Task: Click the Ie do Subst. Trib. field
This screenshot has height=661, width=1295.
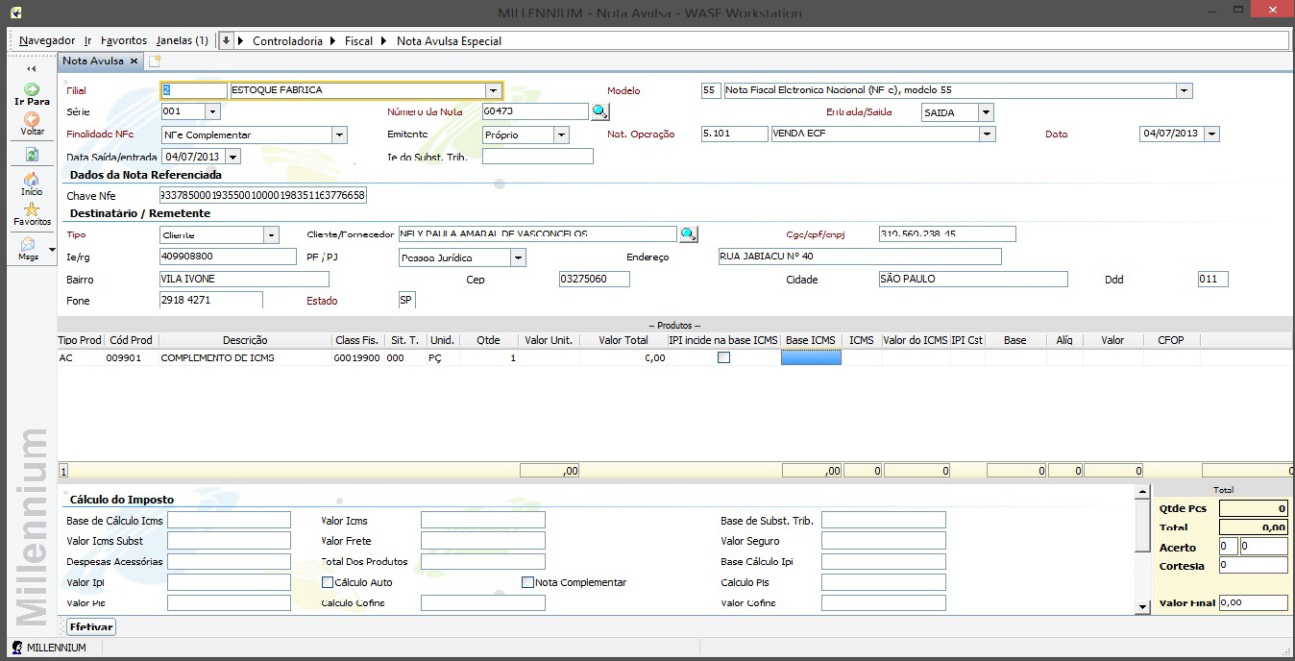Action: (538, 156)
